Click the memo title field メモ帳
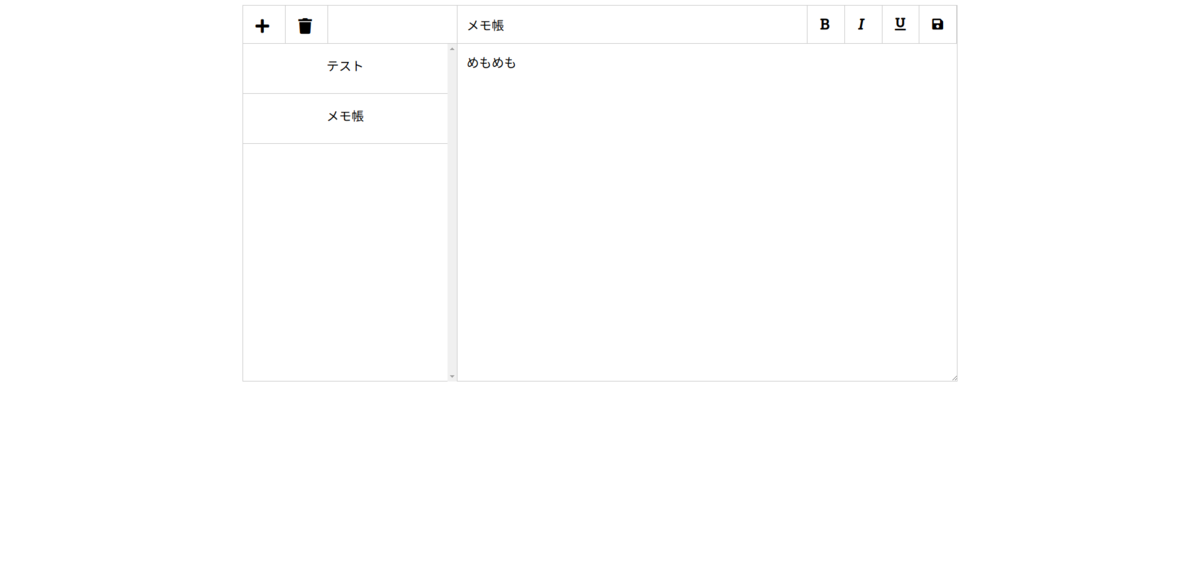Image resolution: width=1200 pixels, height=561 pixels. 632,25
